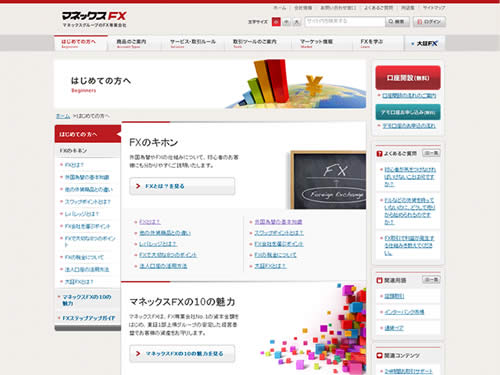Open 外国為替の基本知識 link in main content
Screen dimensions: 500x375
click(x=278, y=222)
